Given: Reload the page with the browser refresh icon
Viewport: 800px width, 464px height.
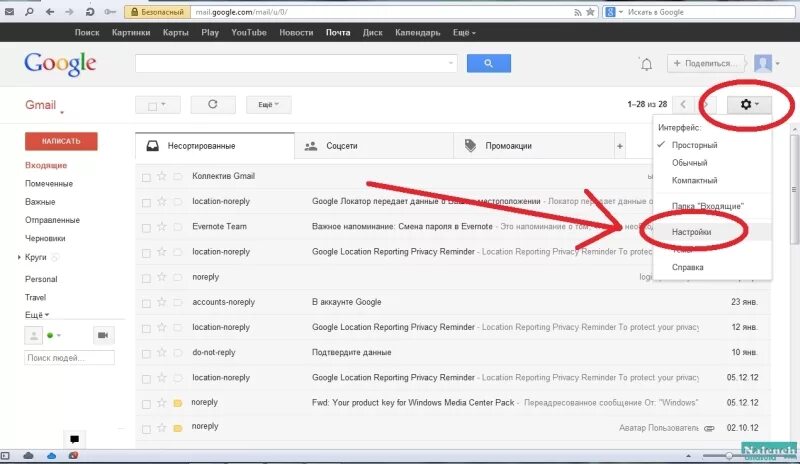Looking at the screenshot, I should pos(90,12).
